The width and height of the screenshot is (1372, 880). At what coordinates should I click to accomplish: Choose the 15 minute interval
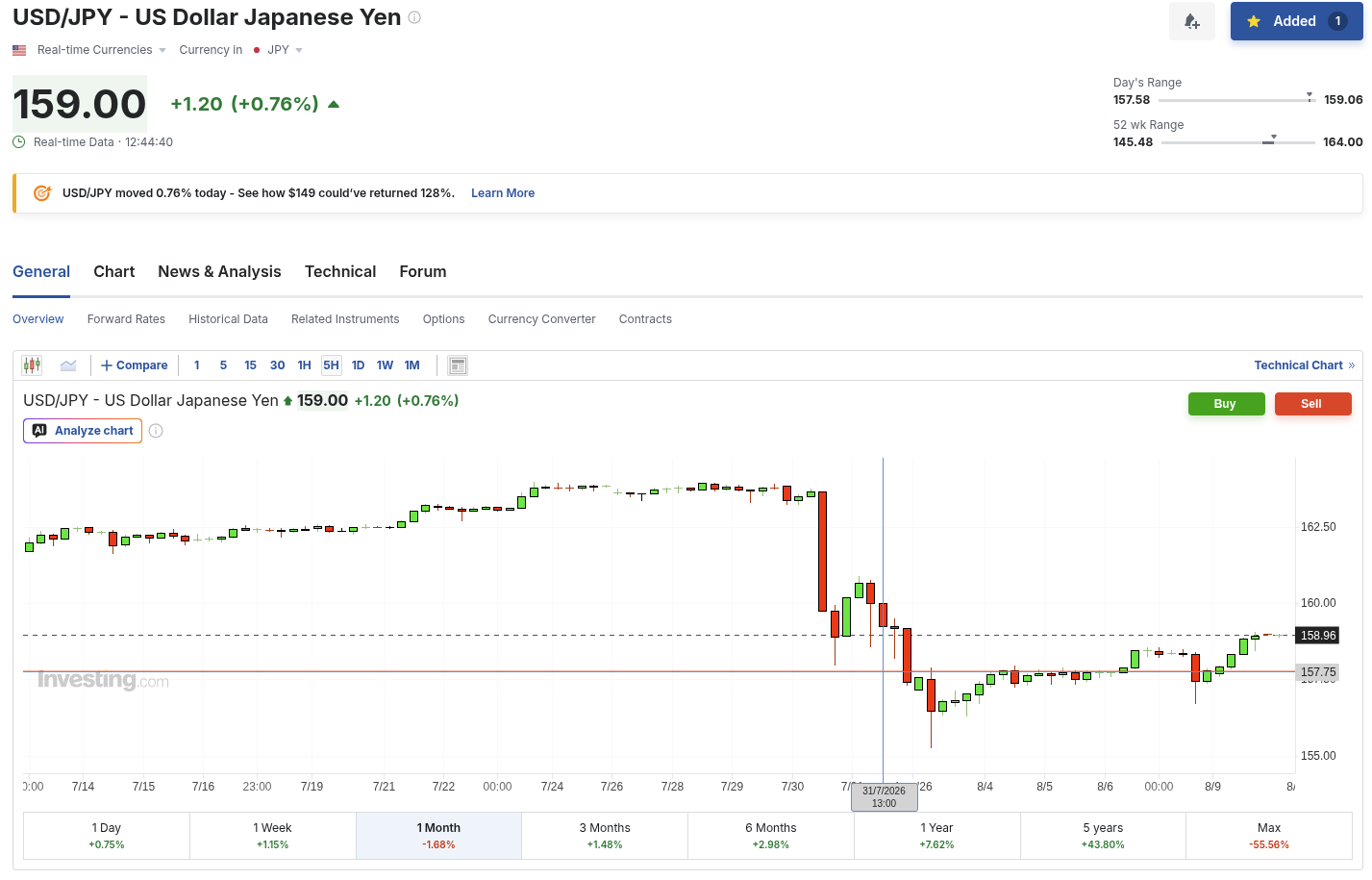tap(250, 365)
